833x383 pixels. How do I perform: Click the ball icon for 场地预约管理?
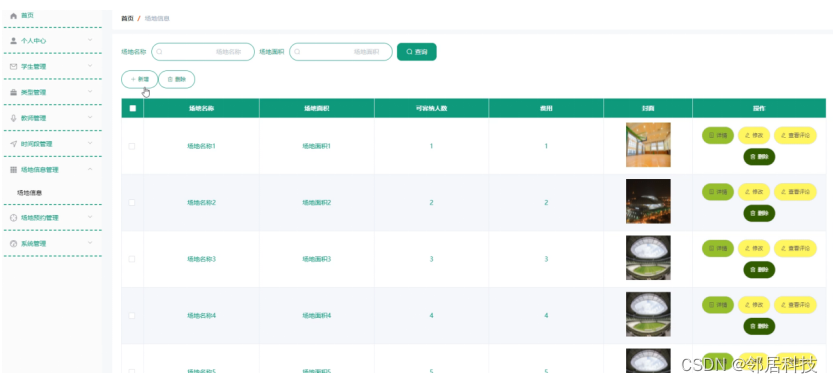point(14,218)
